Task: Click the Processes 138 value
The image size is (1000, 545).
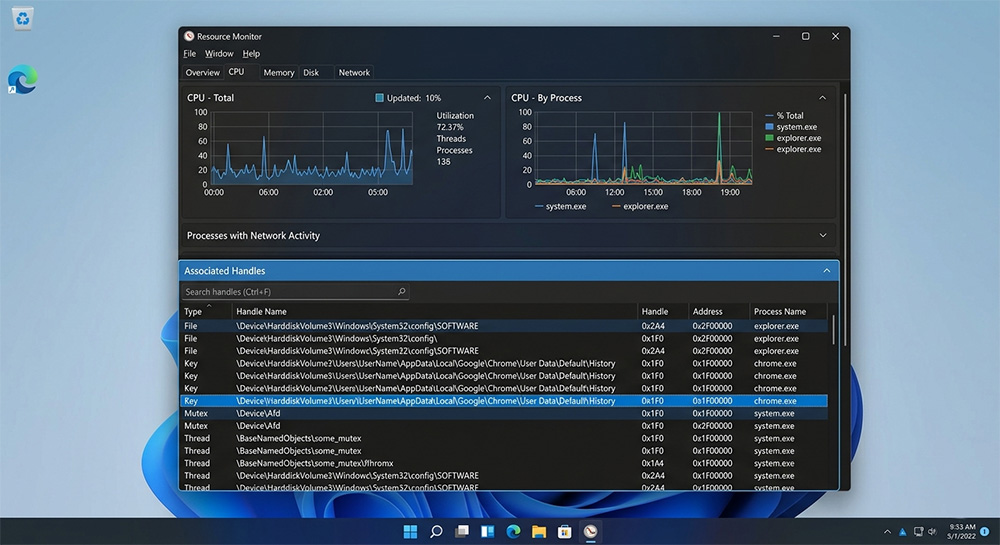Action: pos(443,162)
